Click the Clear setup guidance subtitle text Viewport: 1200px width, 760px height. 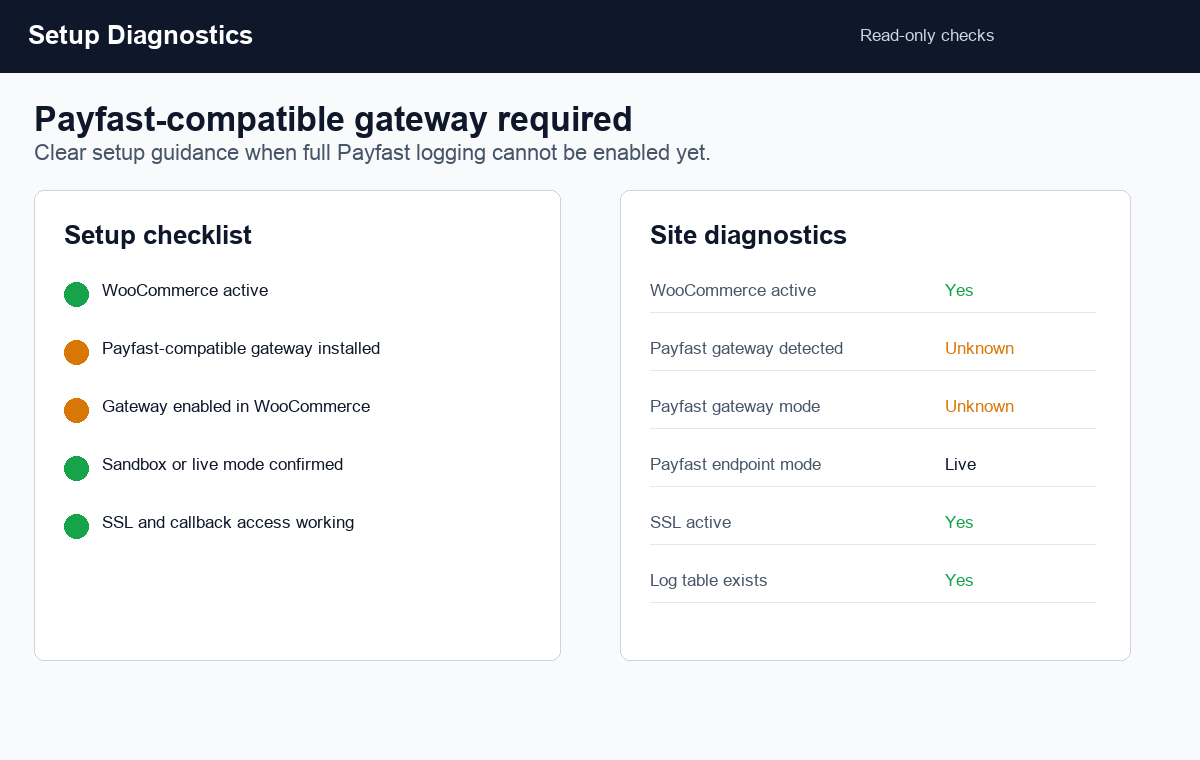372,153
